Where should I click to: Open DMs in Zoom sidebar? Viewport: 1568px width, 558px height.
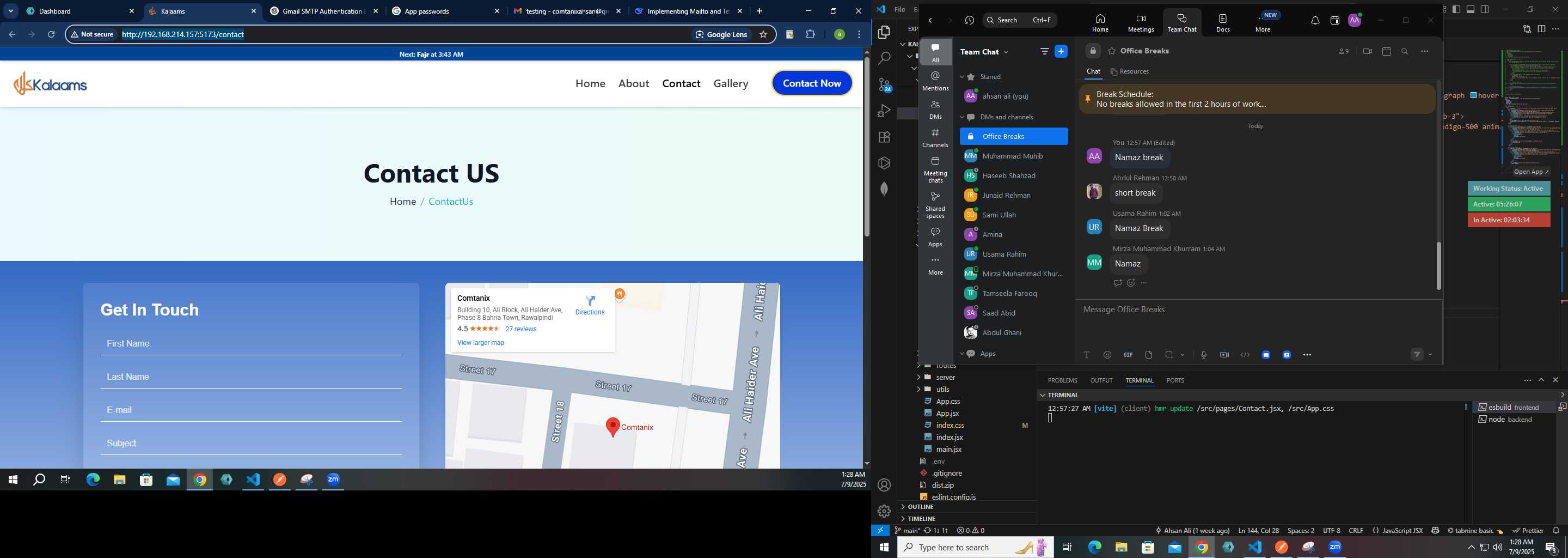pyautogui.click(x=935, y=109)
